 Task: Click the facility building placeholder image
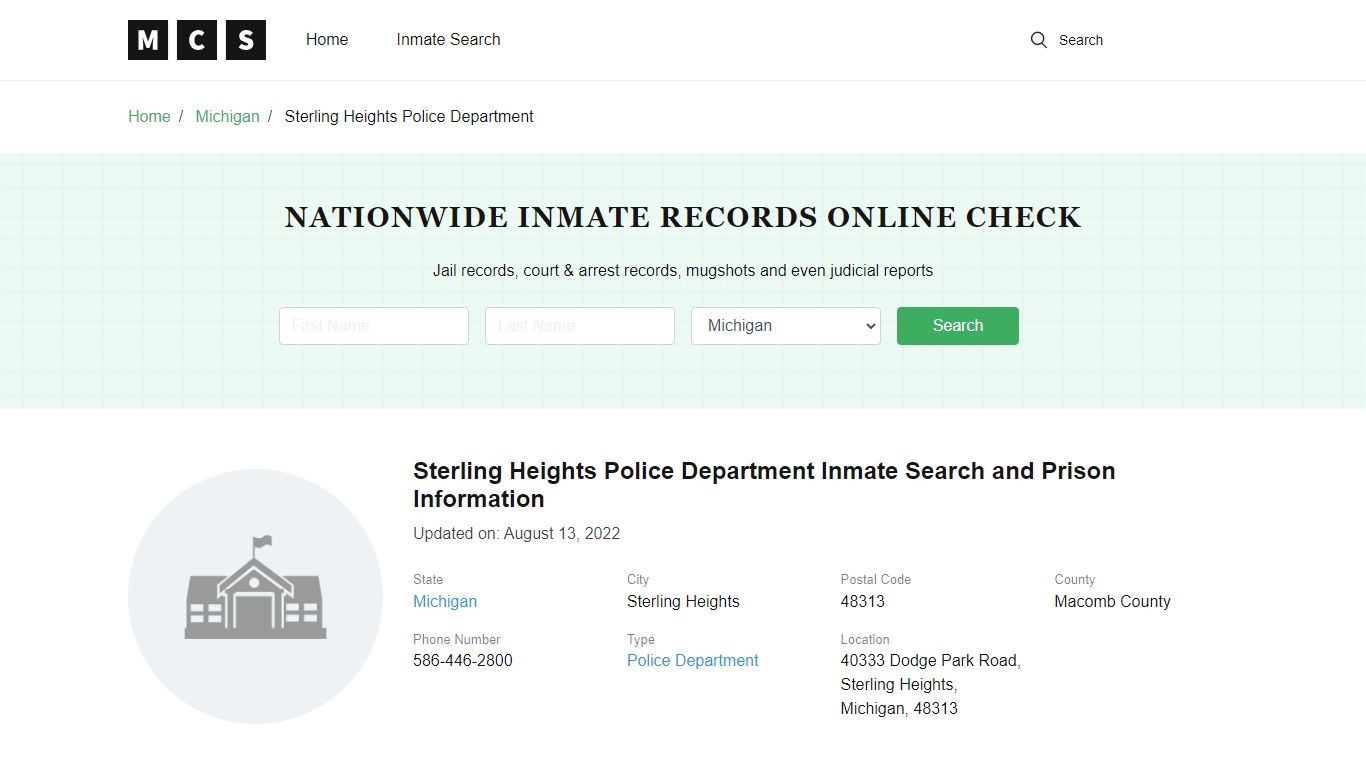tap(255, 596)
